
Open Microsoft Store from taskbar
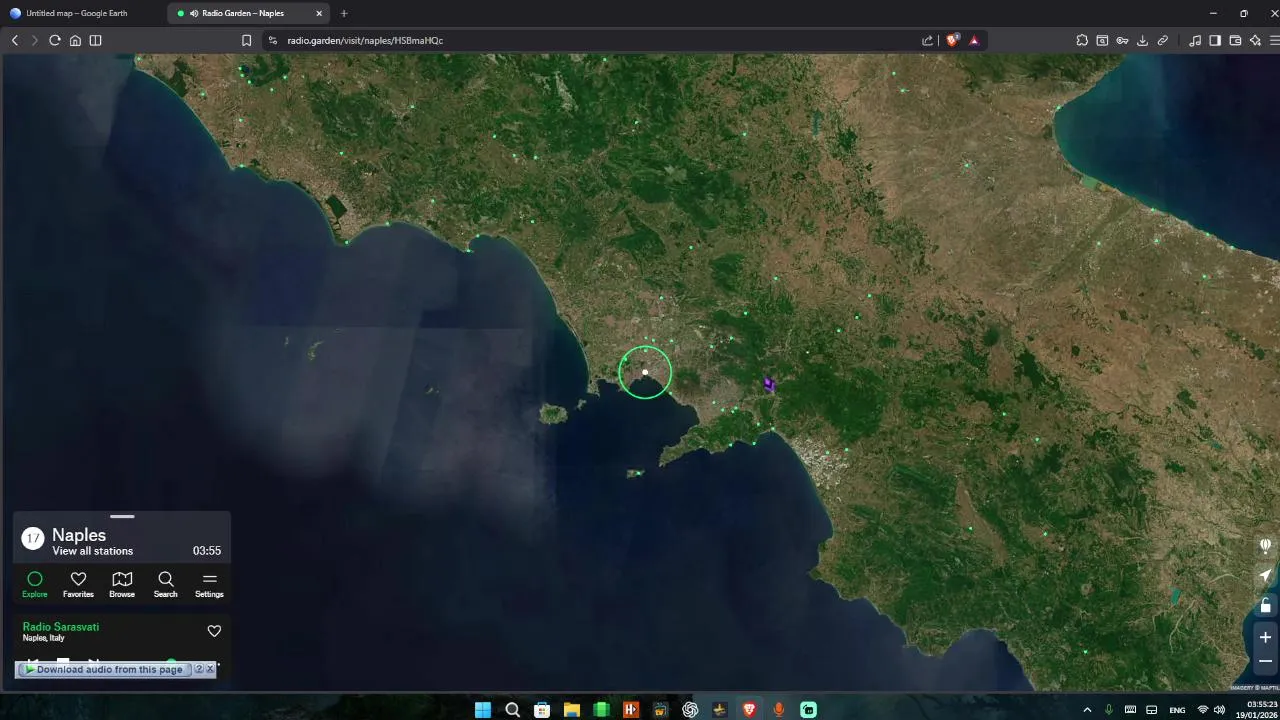click(x=542, y=710)
